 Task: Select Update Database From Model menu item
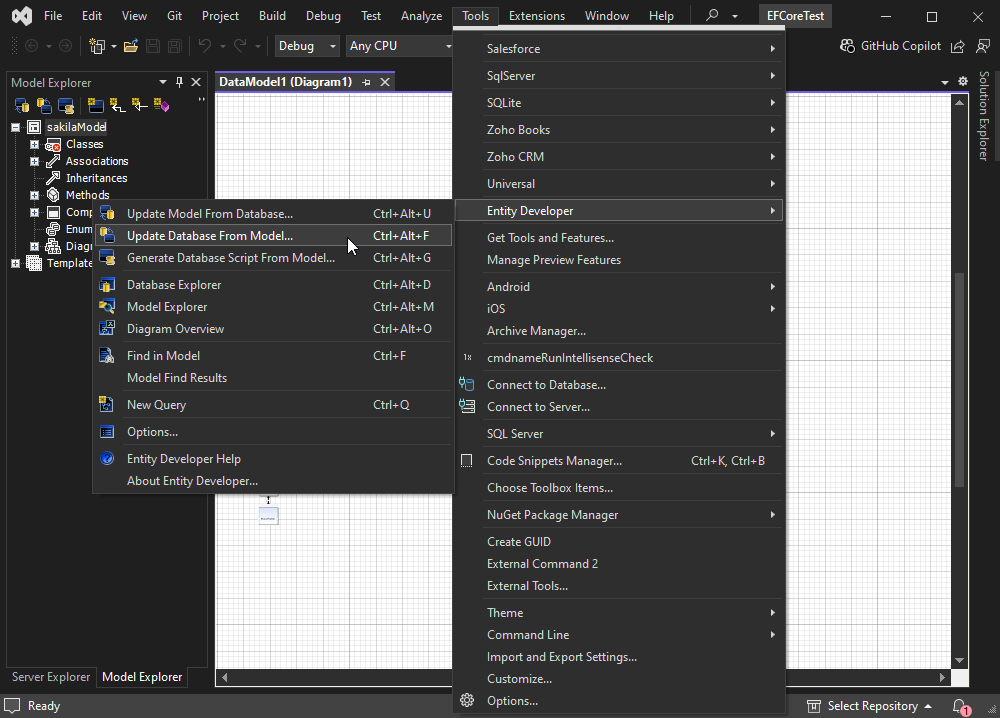pos(210,236)
